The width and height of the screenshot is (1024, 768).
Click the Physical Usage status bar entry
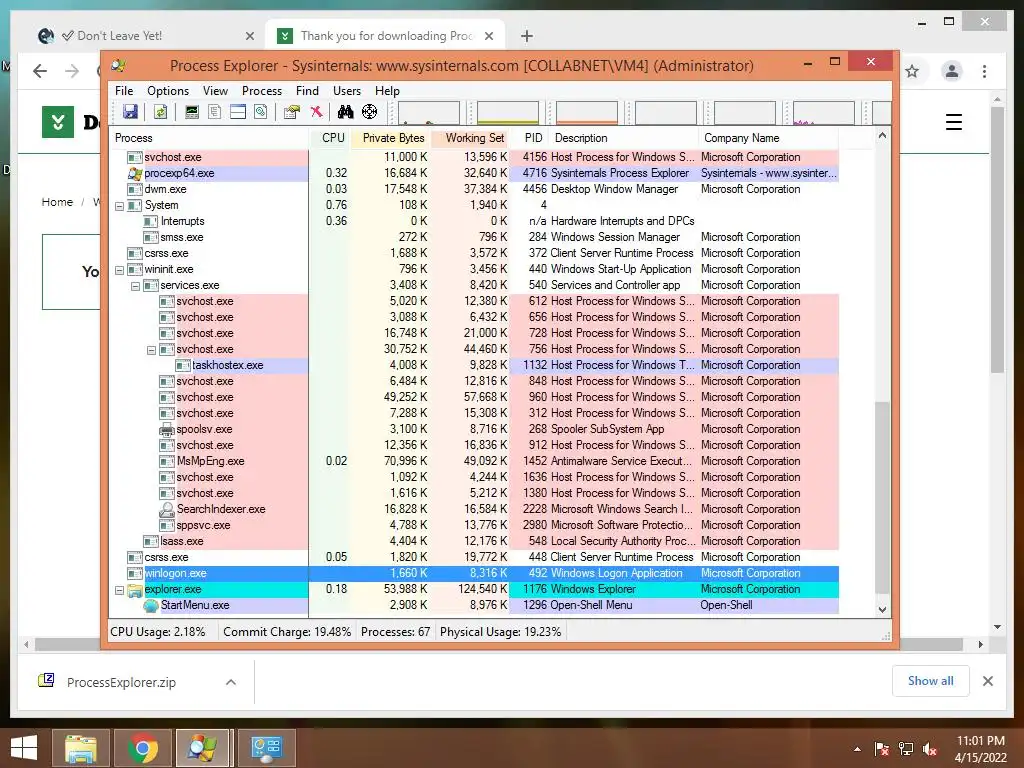(x=500, y=632)
